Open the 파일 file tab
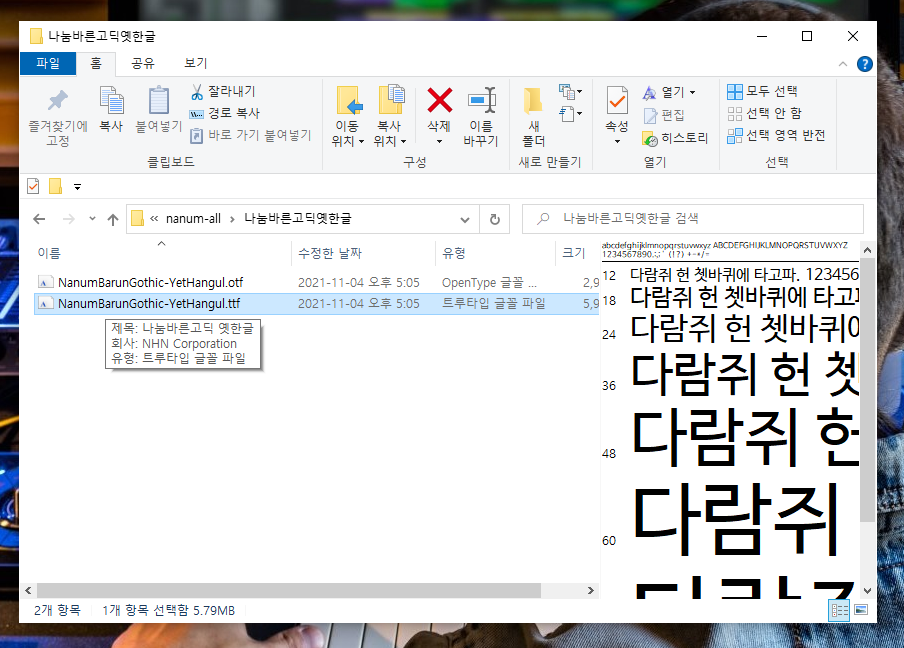 coord(48,63)
